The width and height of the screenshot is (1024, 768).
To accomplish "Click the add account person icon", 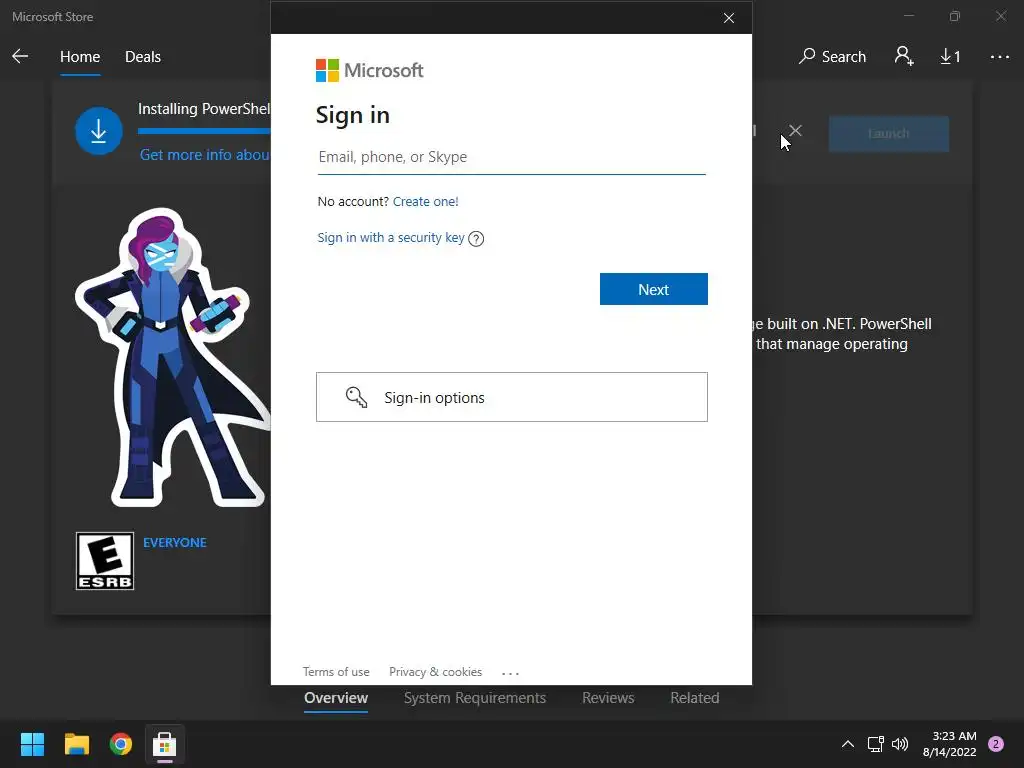I will tap(904, 56).
